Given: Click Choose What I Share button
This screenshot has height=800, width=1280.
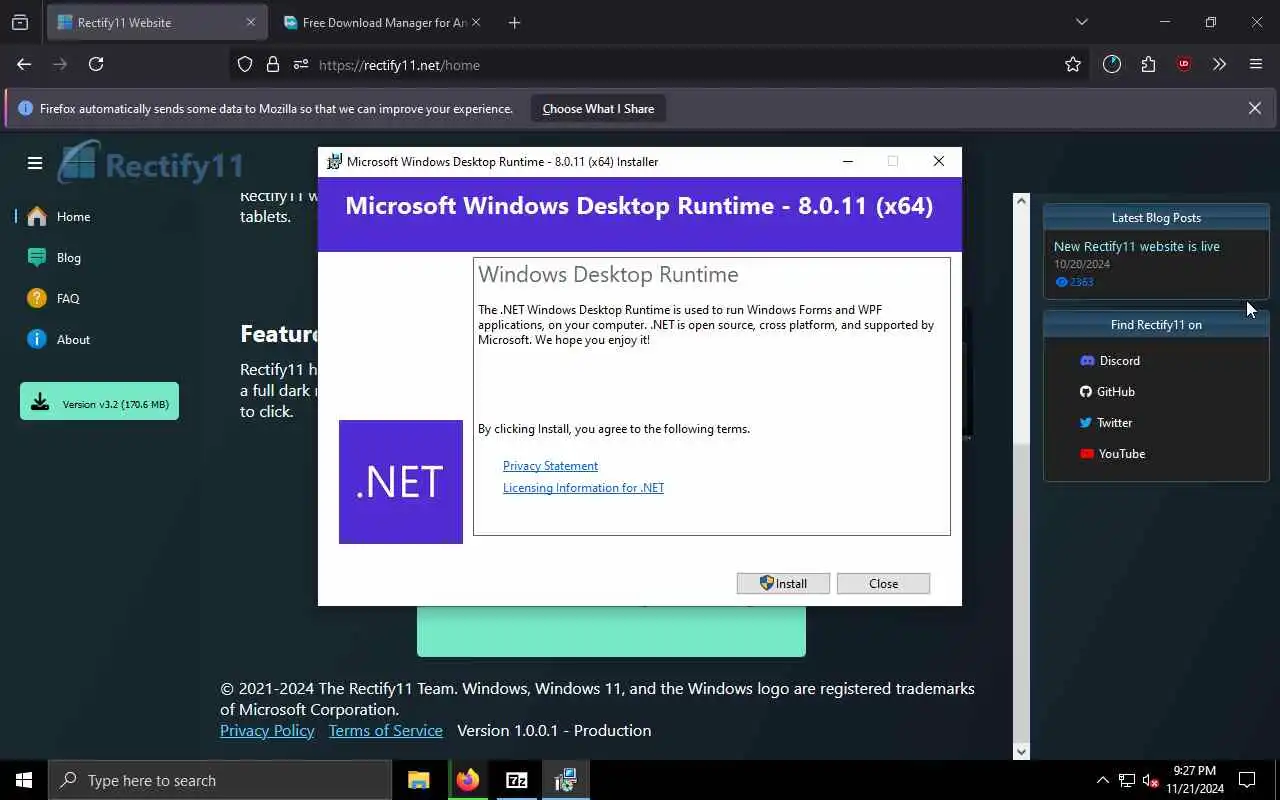Looking at the screenshot, I should [598, 109].
